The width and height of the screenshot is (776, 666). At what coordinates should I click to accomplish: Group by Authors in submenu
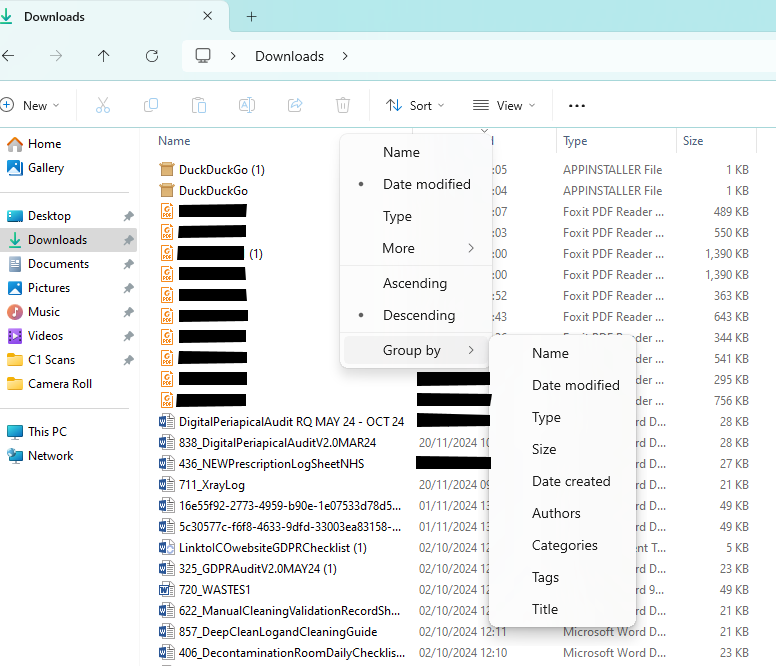click(x=562, y=513)
